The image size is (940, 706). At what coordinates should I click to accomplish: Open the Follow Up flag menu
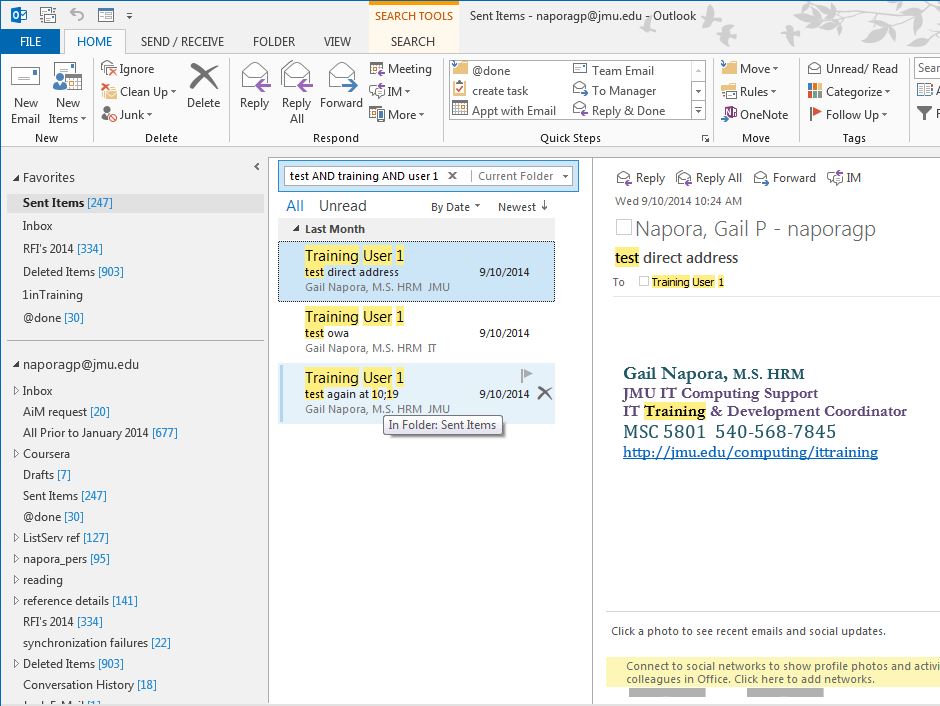(848, 114)
